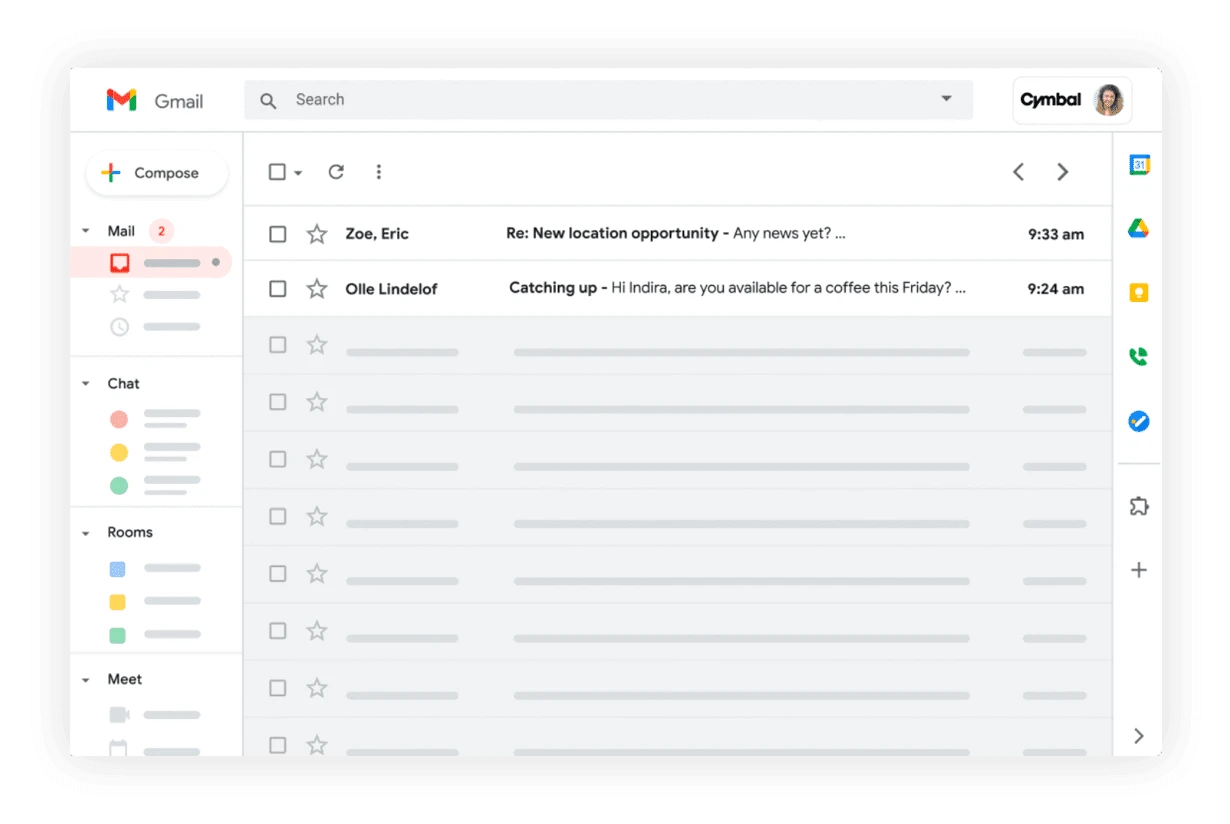The image size is (1230, 824).
Task: Collapse the Chat section
Action: pos(86,383)
